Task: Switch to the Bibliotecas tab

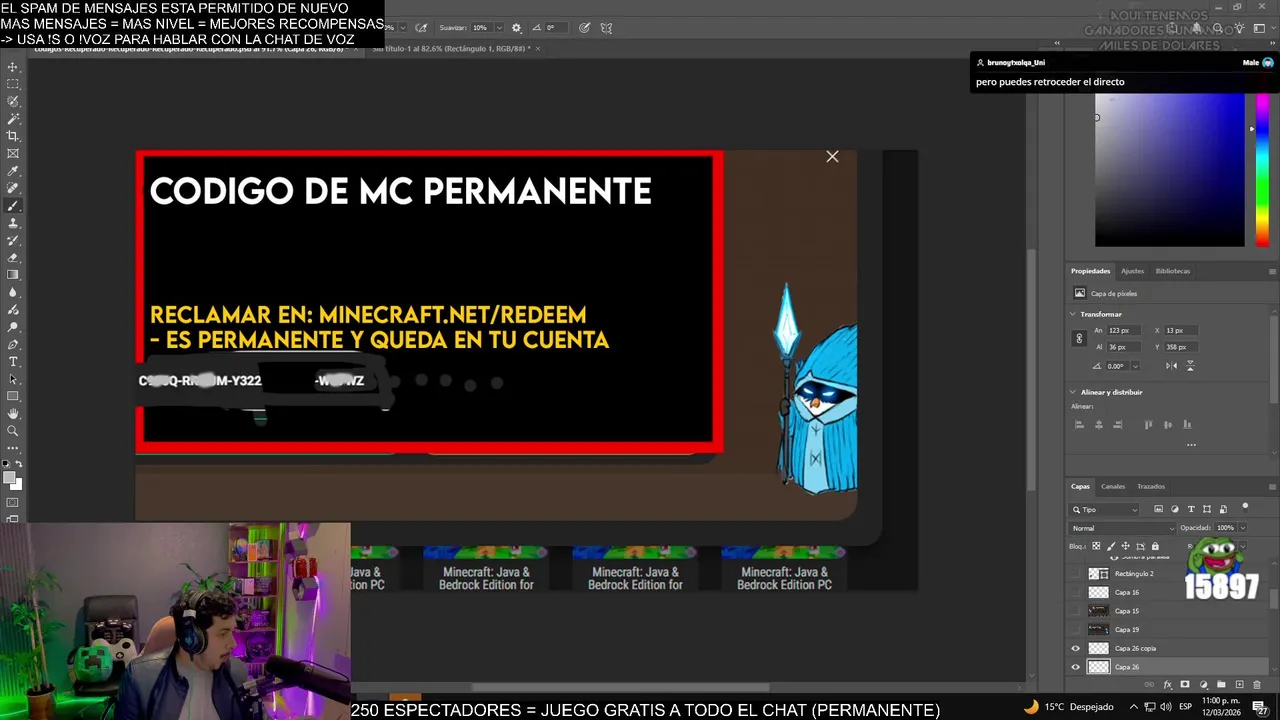Action: coord(1173,271)
